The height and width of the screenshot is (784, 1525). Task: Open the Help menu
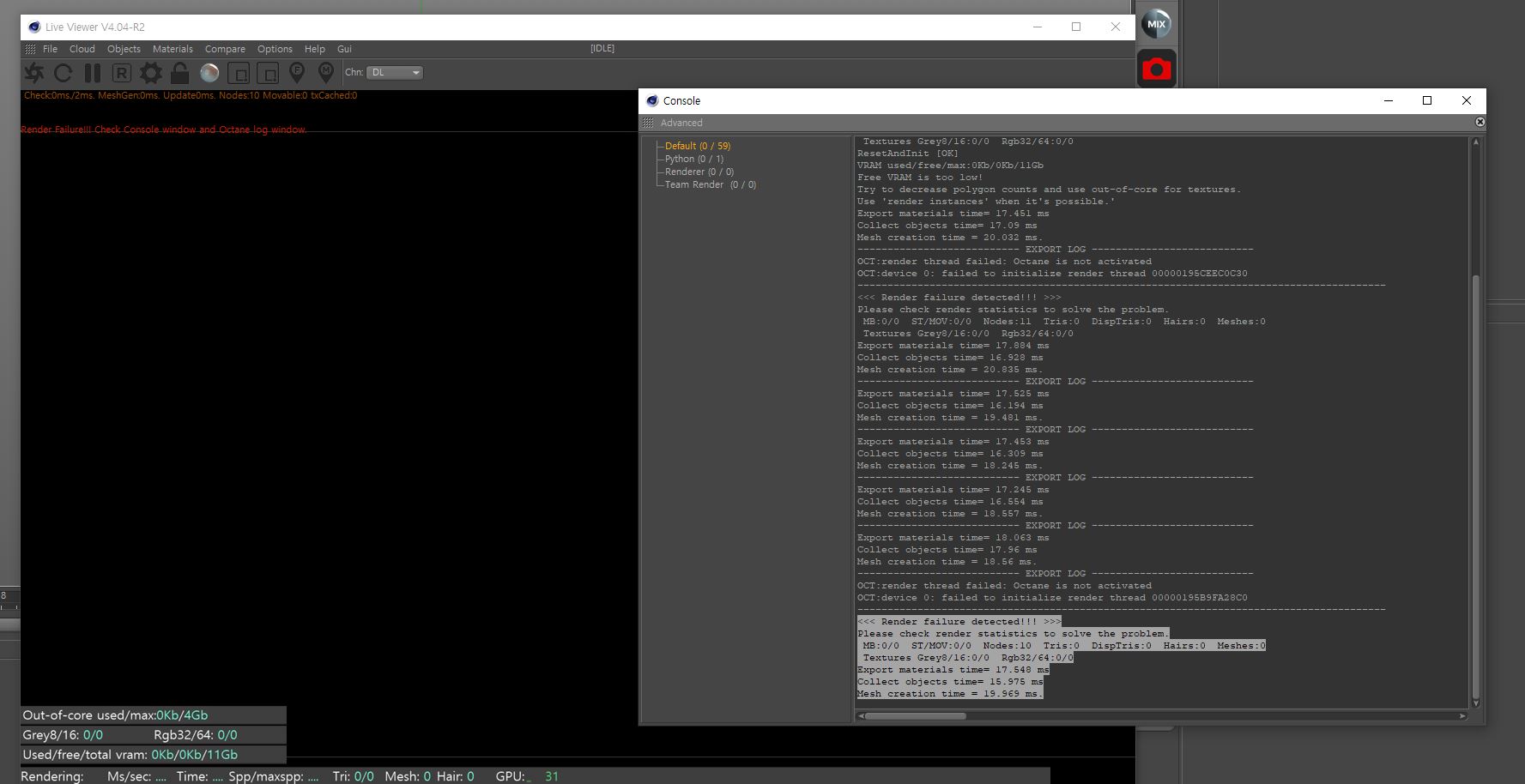pos(315,49)
